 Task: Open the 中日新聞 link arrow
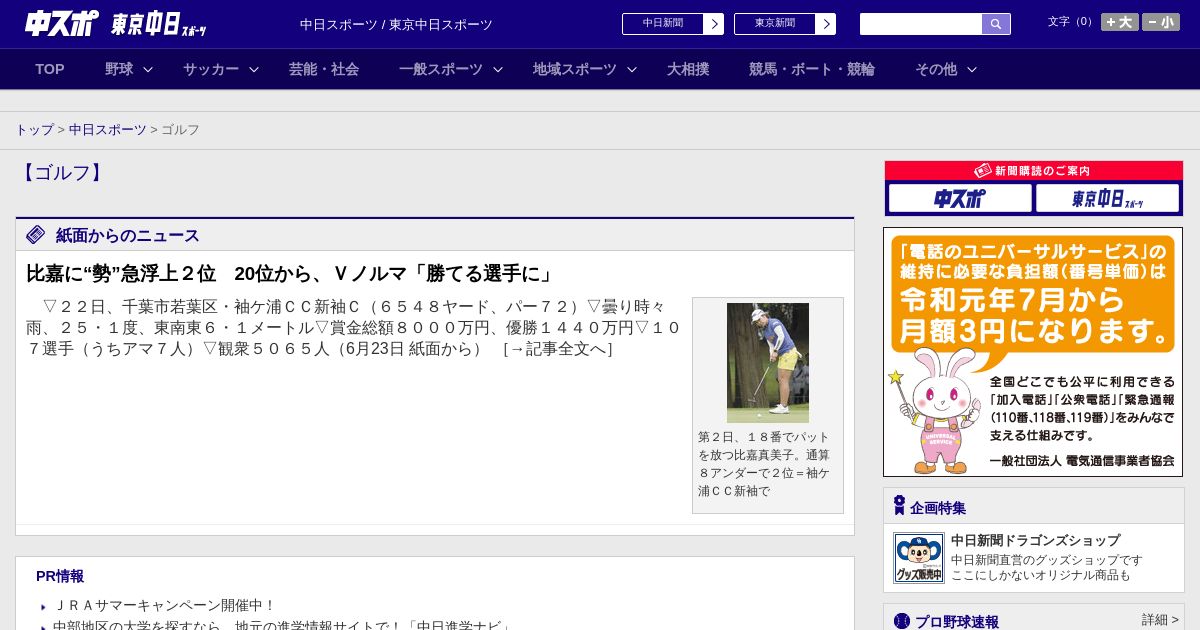713,24
